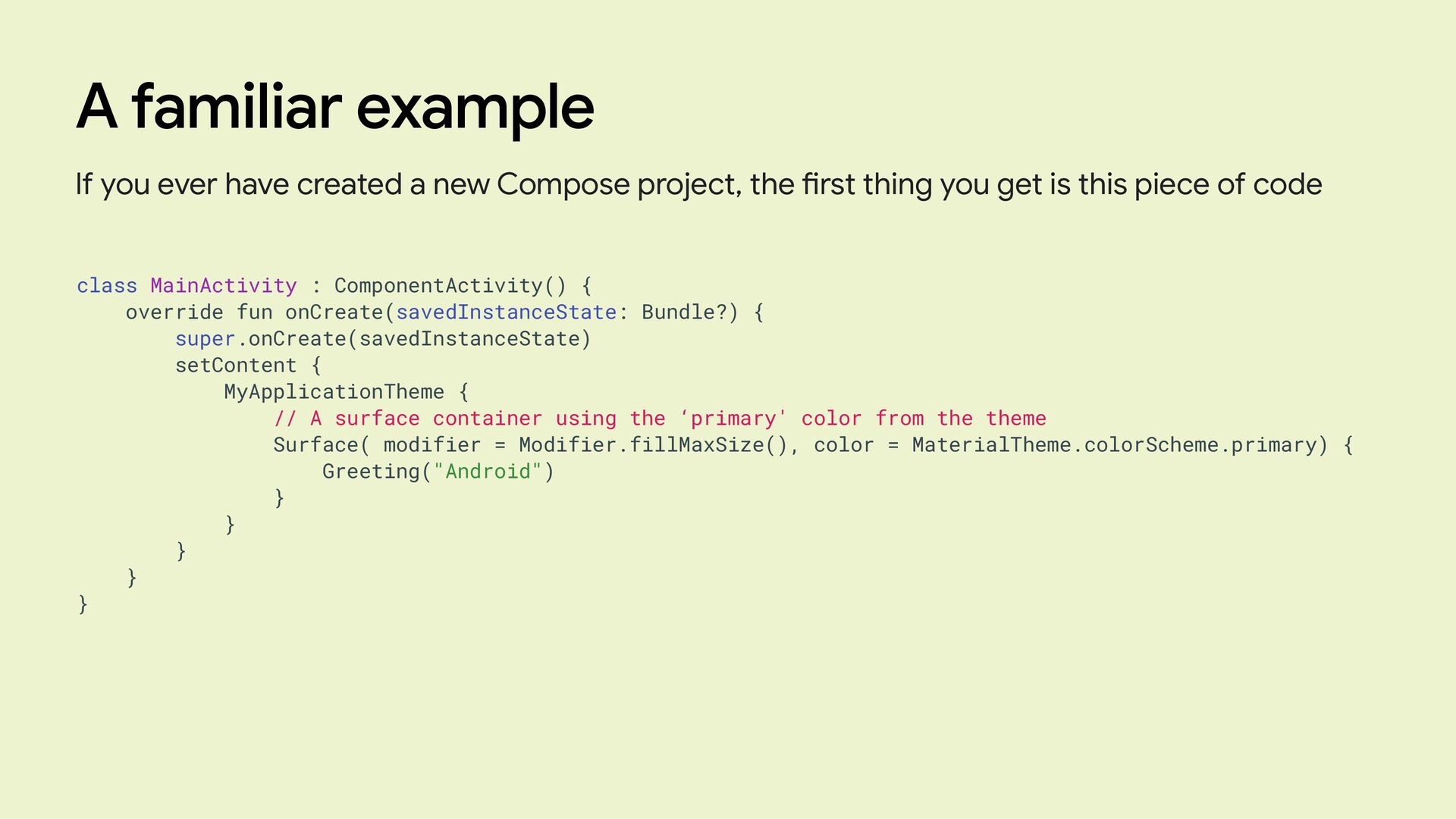The image size is (1456, 819).
Task: Click the "MyApplicationTheme" composable name
Action: click(334, 392)
